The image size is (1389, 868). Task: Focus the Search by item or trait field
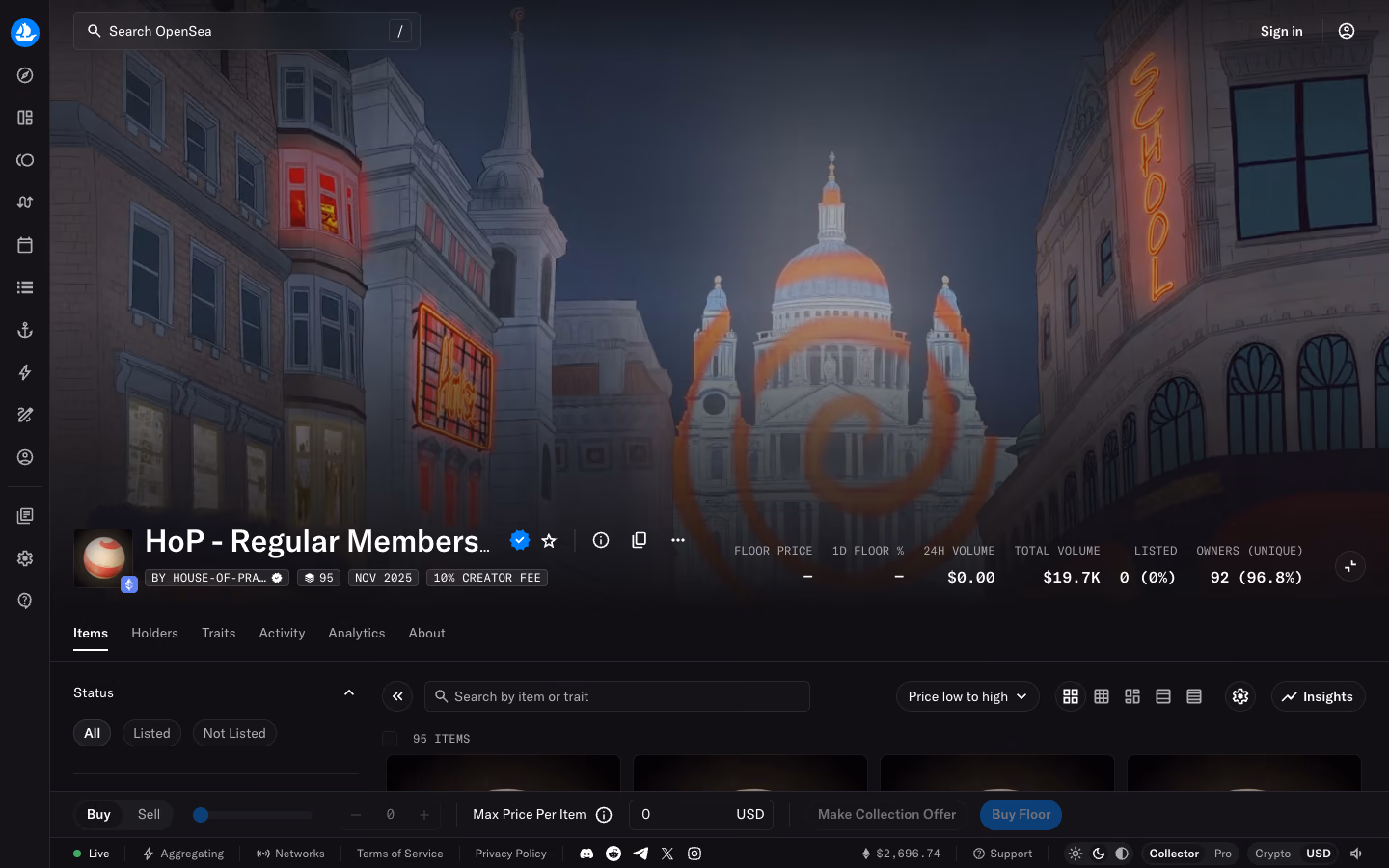point(617,696)
